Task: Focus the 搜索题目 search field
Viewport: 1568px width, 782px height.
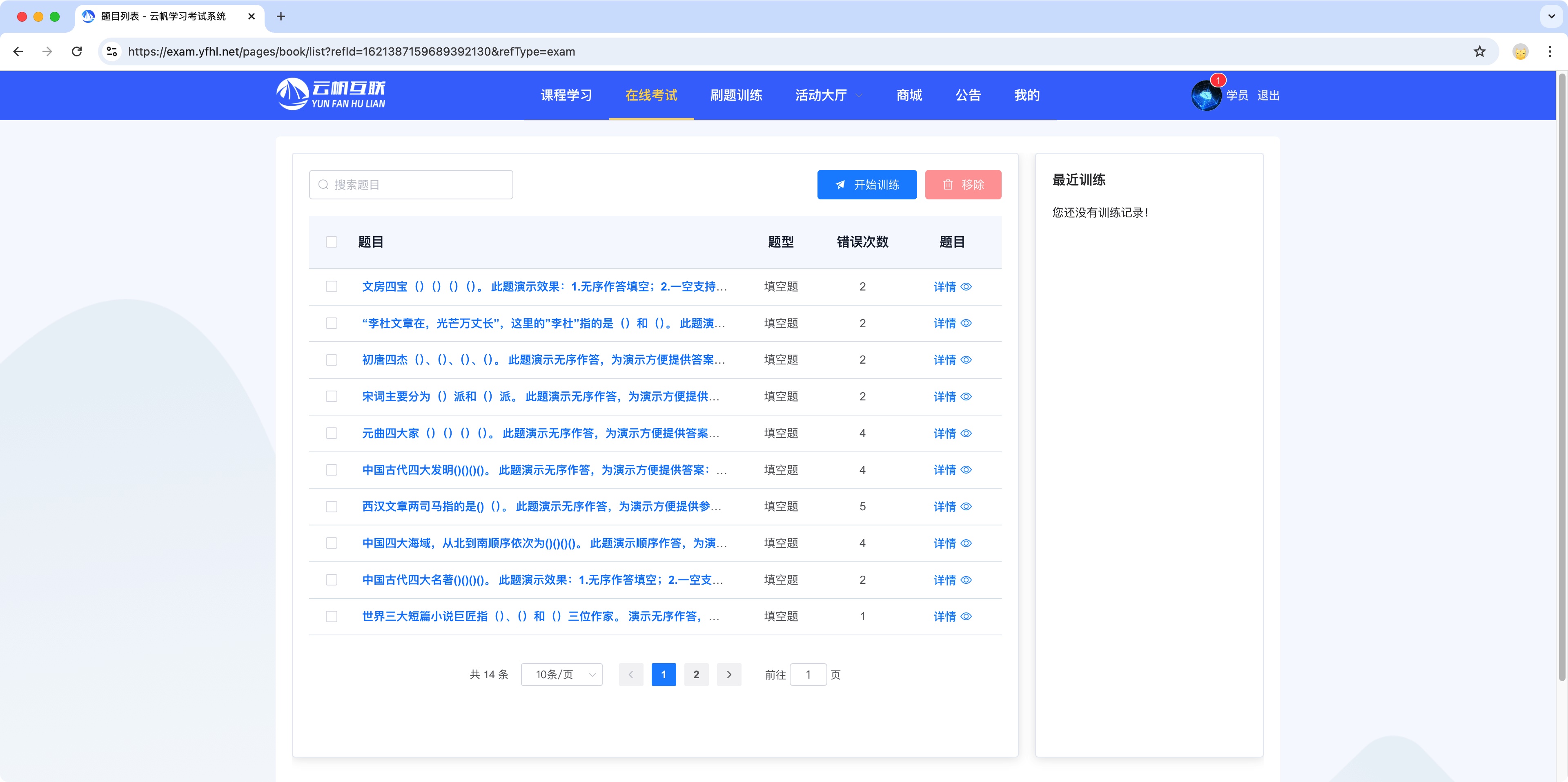Action: pos(411,185)
